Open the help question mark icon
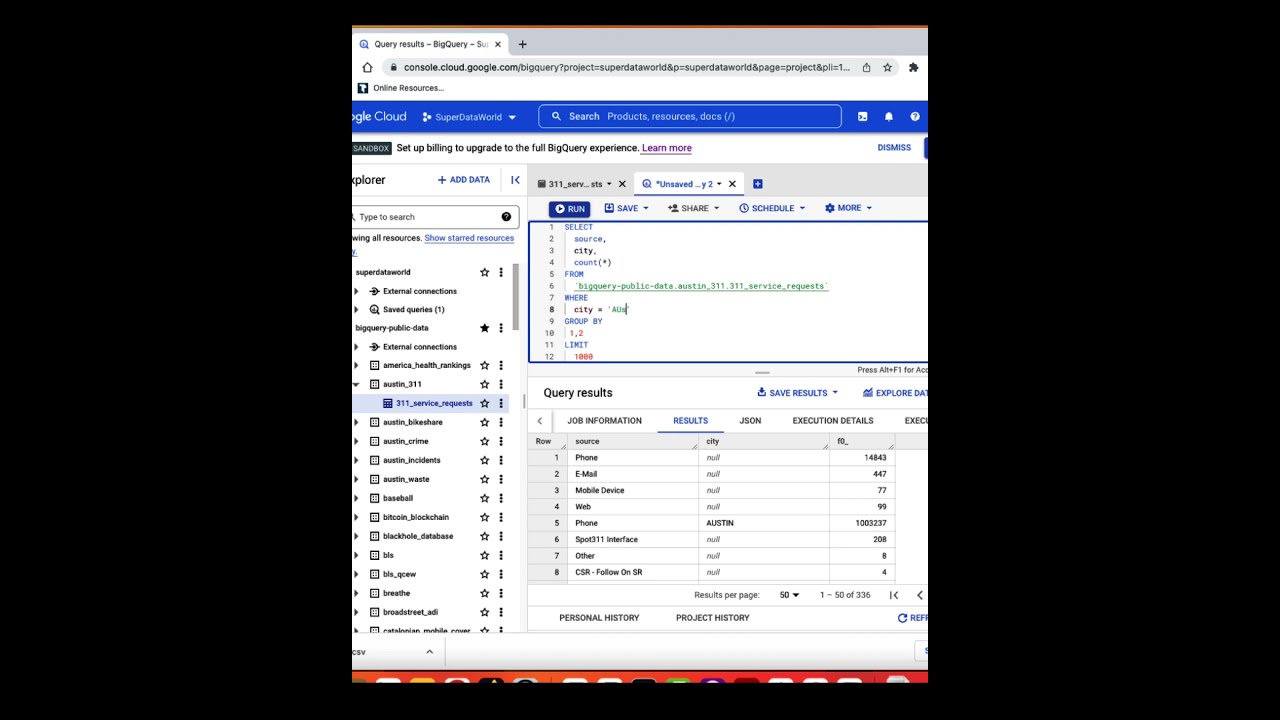 pos(914,117)
